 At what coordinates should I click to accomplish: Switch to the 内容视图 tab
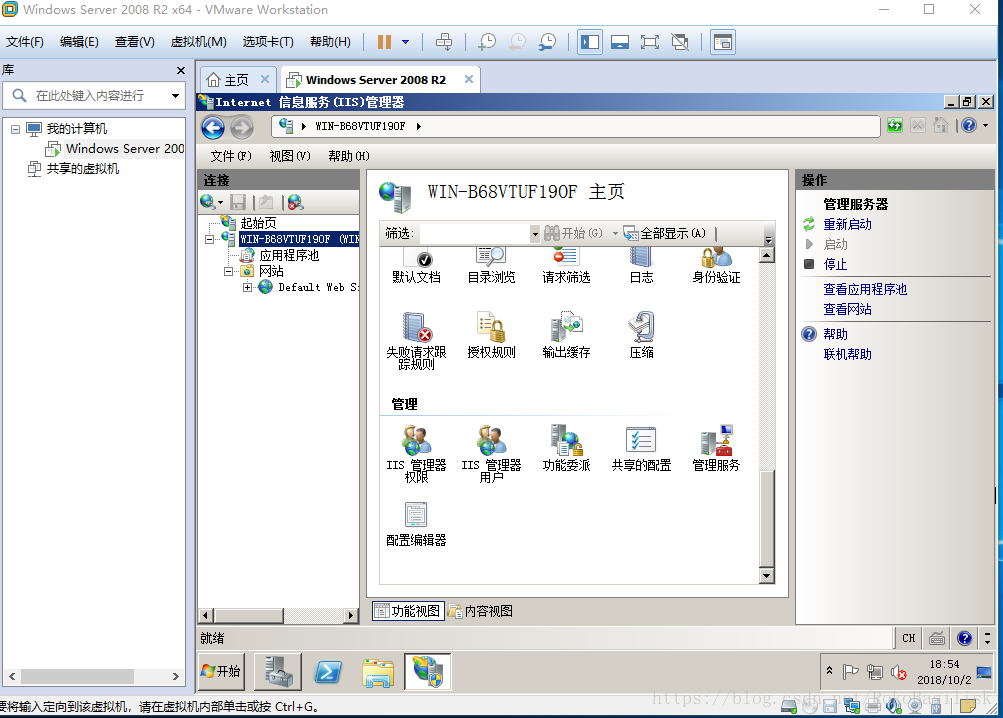tap(481, 611)
